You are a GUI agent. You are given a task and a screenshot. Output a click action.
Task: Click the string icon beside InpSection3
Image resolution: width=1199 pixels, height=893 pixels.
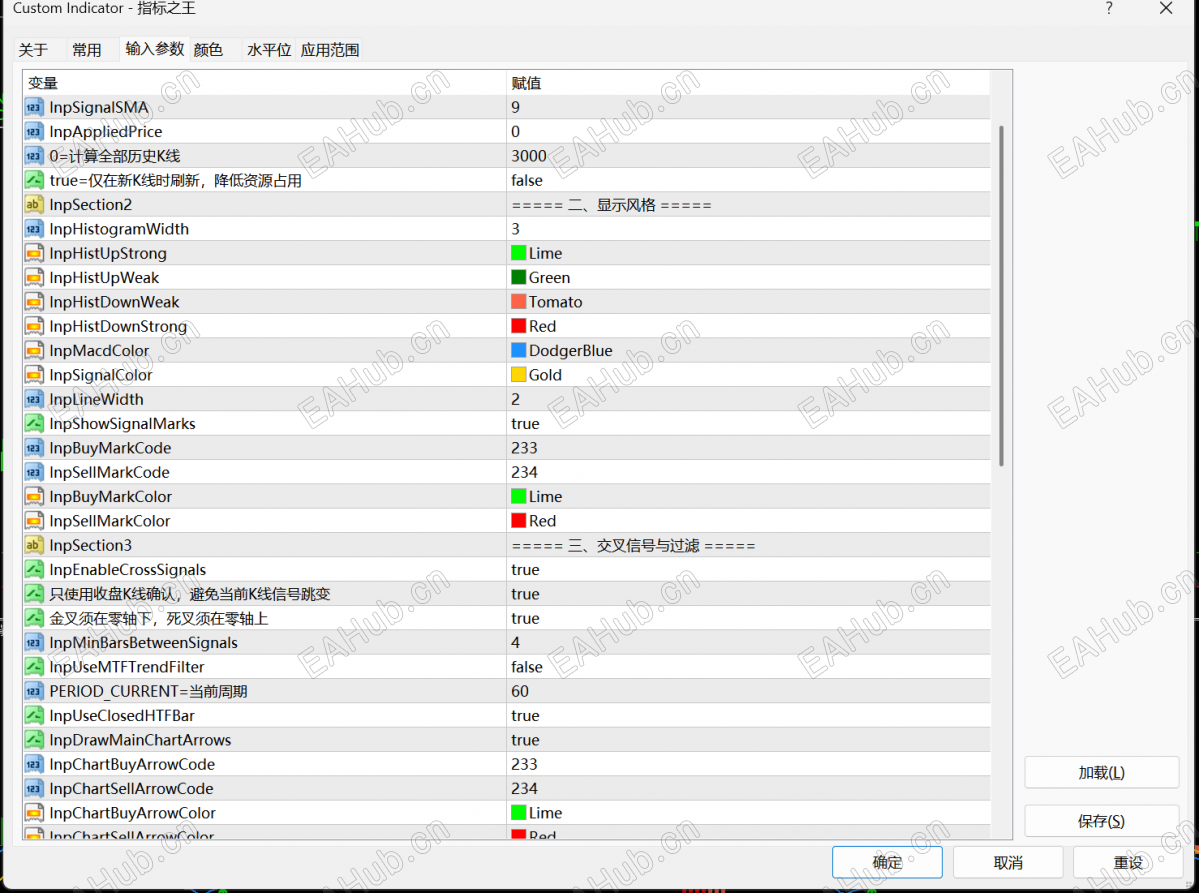click(x=34, y=545)
